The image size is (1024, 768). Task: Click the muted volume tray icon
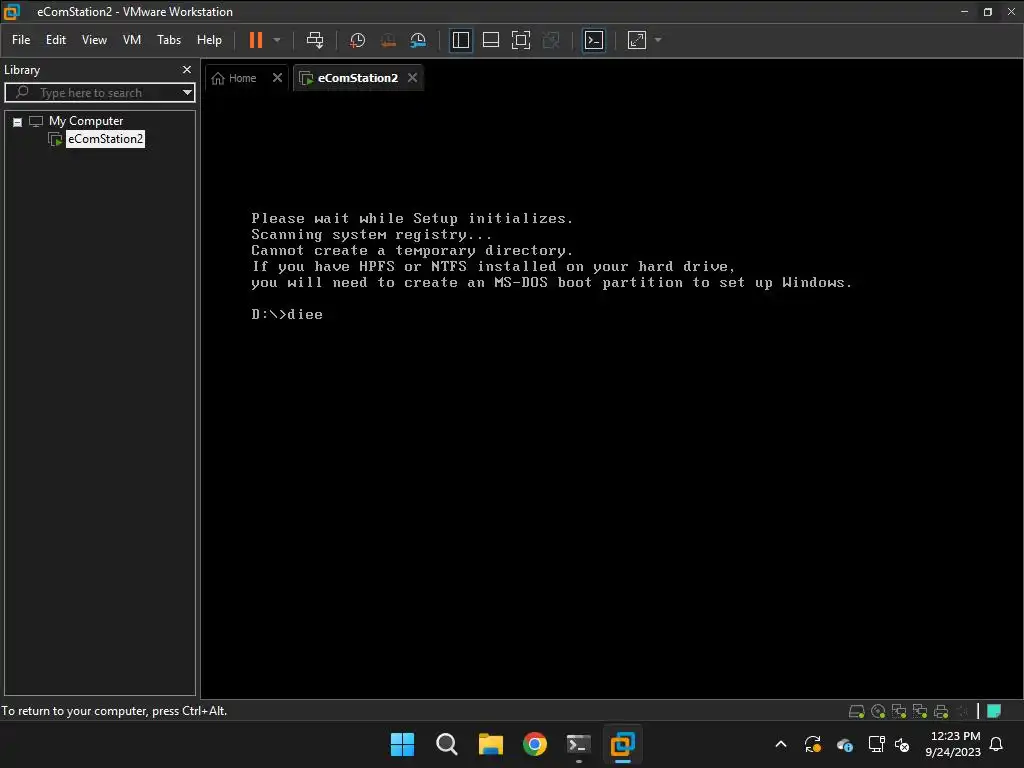pyautogui.click(x=902, y=744)
